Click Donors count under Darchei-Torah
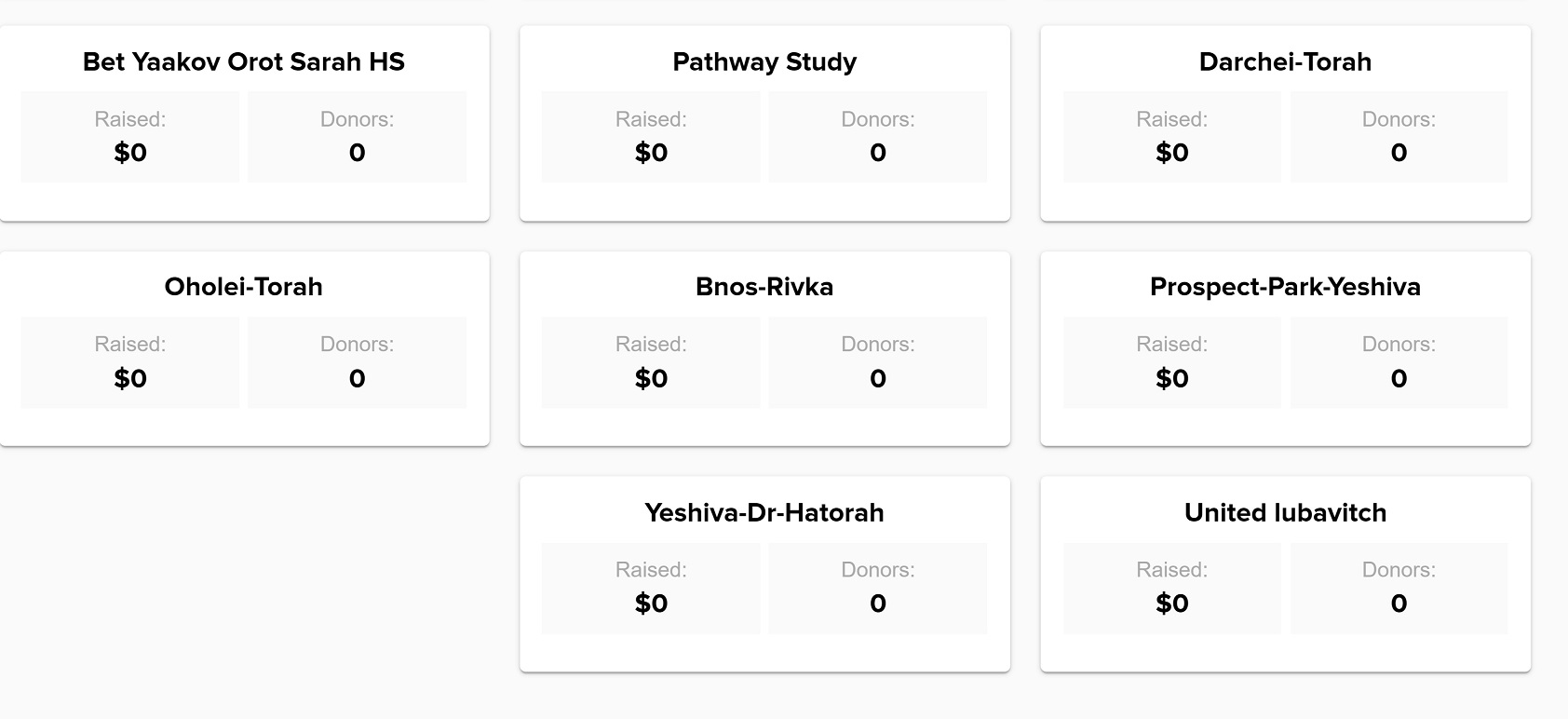 [1399, 153]
